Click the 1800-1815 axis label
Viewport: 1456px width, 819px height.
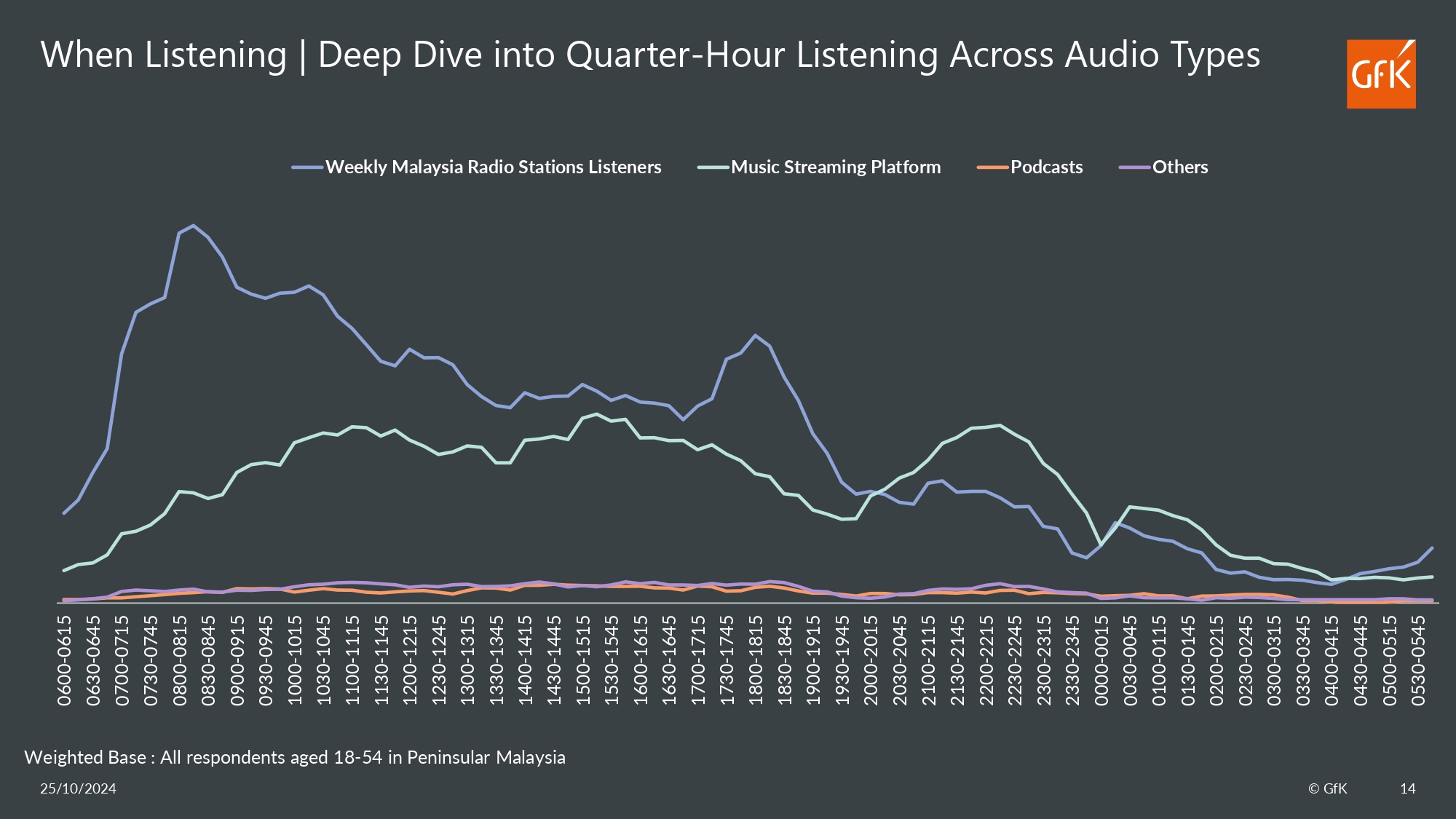[756, 660]
